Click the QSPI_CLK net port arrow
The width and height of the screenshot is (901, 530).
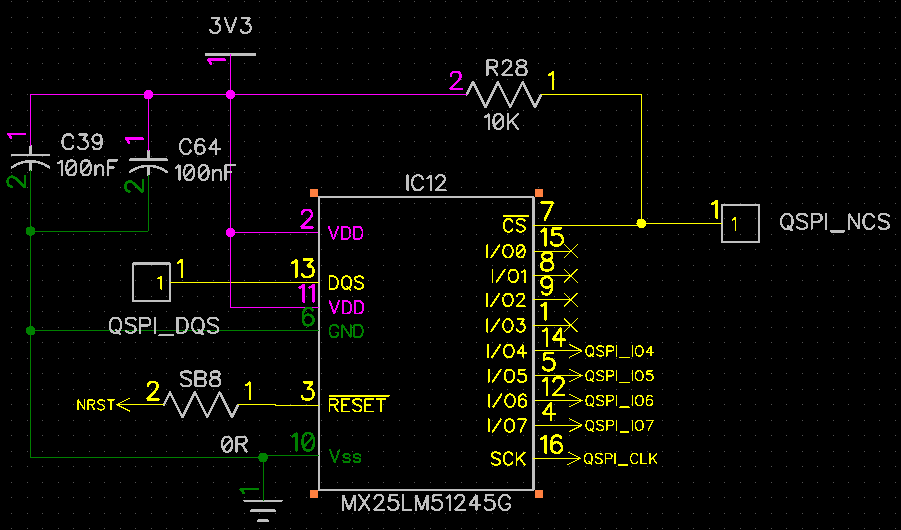[574, 458]
